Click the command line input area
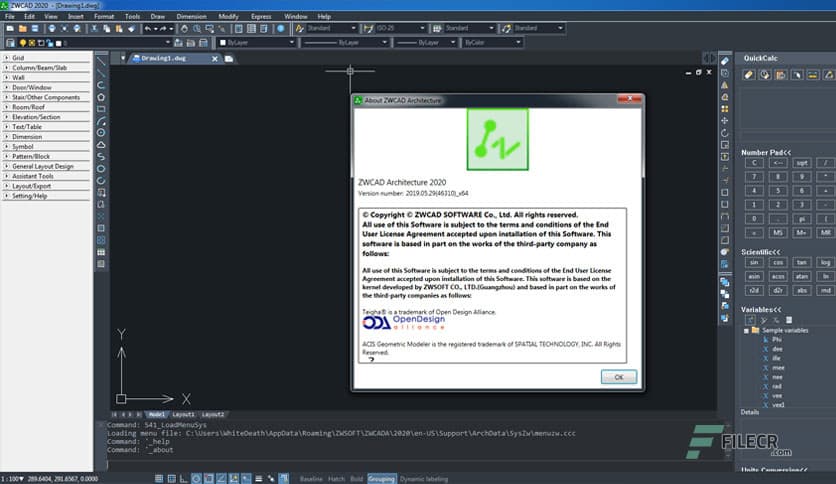Image resolution: width=836 pixels, height=484 pixels. pyautogui.click(x=400, y=460)
